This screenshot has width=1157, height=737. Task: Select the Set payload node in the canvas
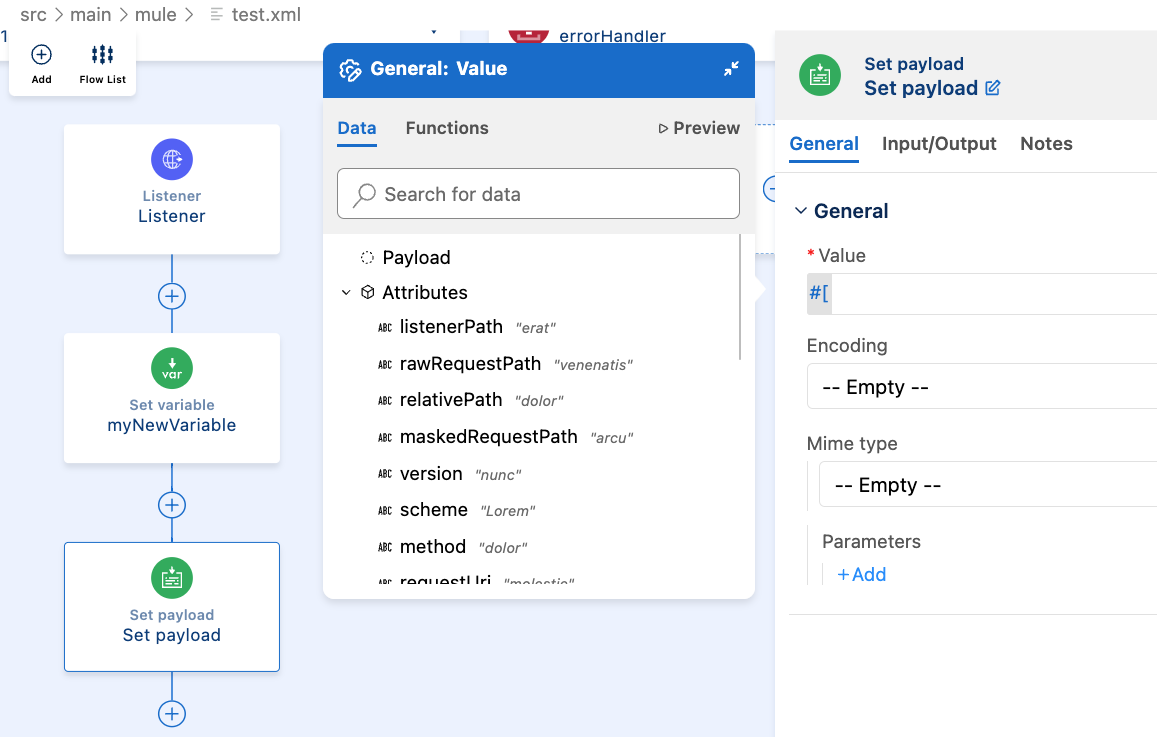click(171, 606)
